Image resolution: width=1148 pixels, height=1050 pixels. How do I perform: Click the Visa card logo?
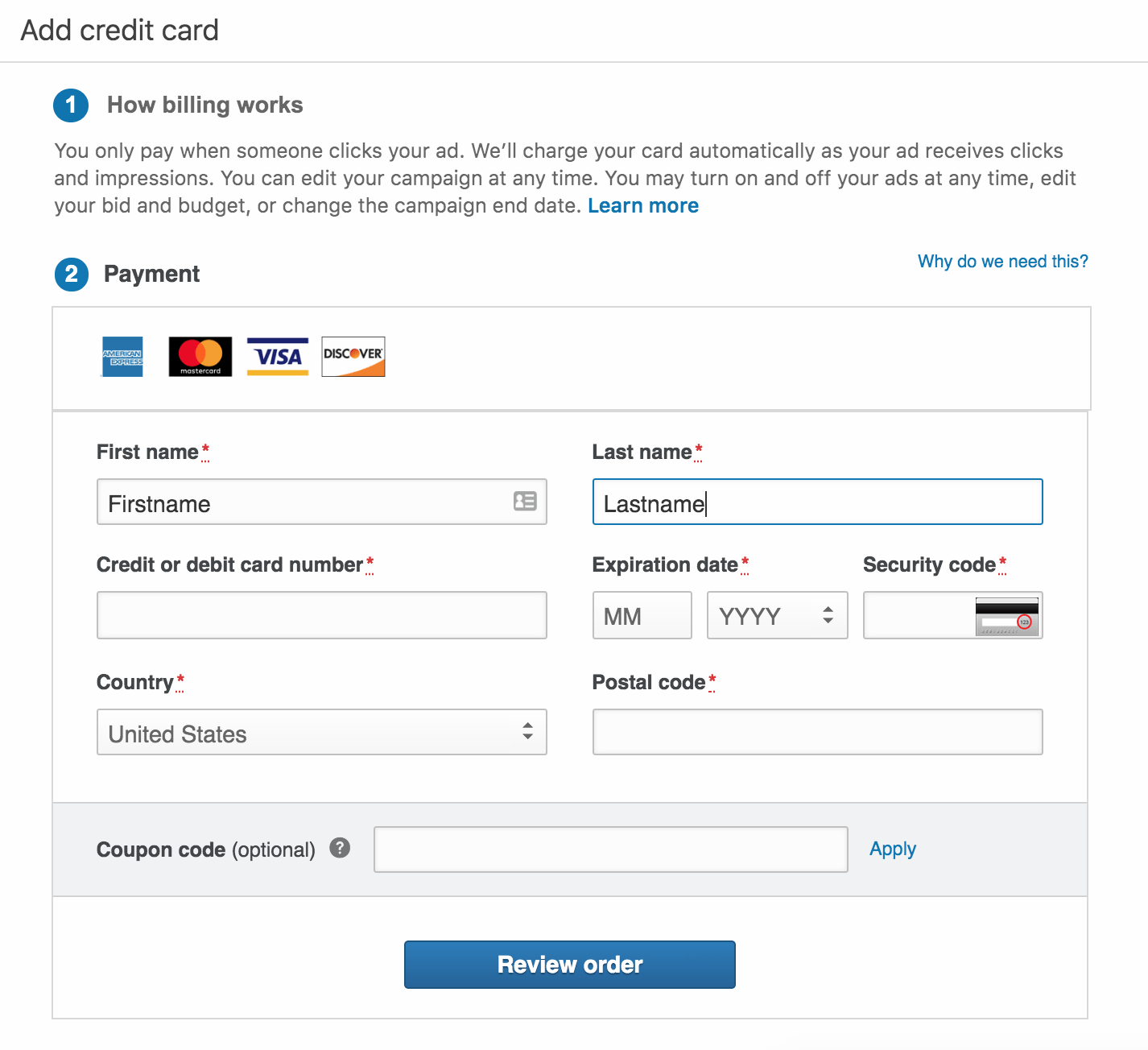coord(278,357)
